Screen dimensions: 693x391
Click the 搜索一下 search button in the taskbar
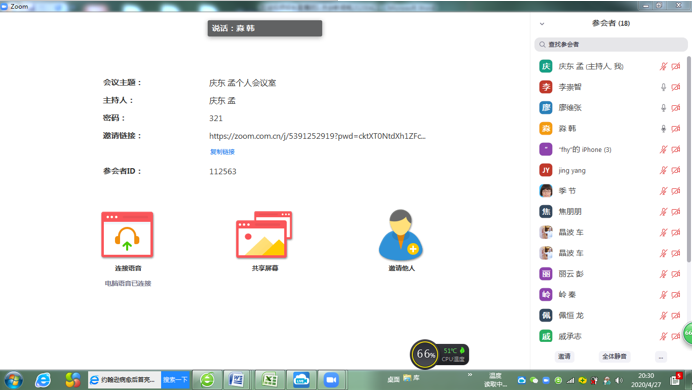tap(175, 380)
